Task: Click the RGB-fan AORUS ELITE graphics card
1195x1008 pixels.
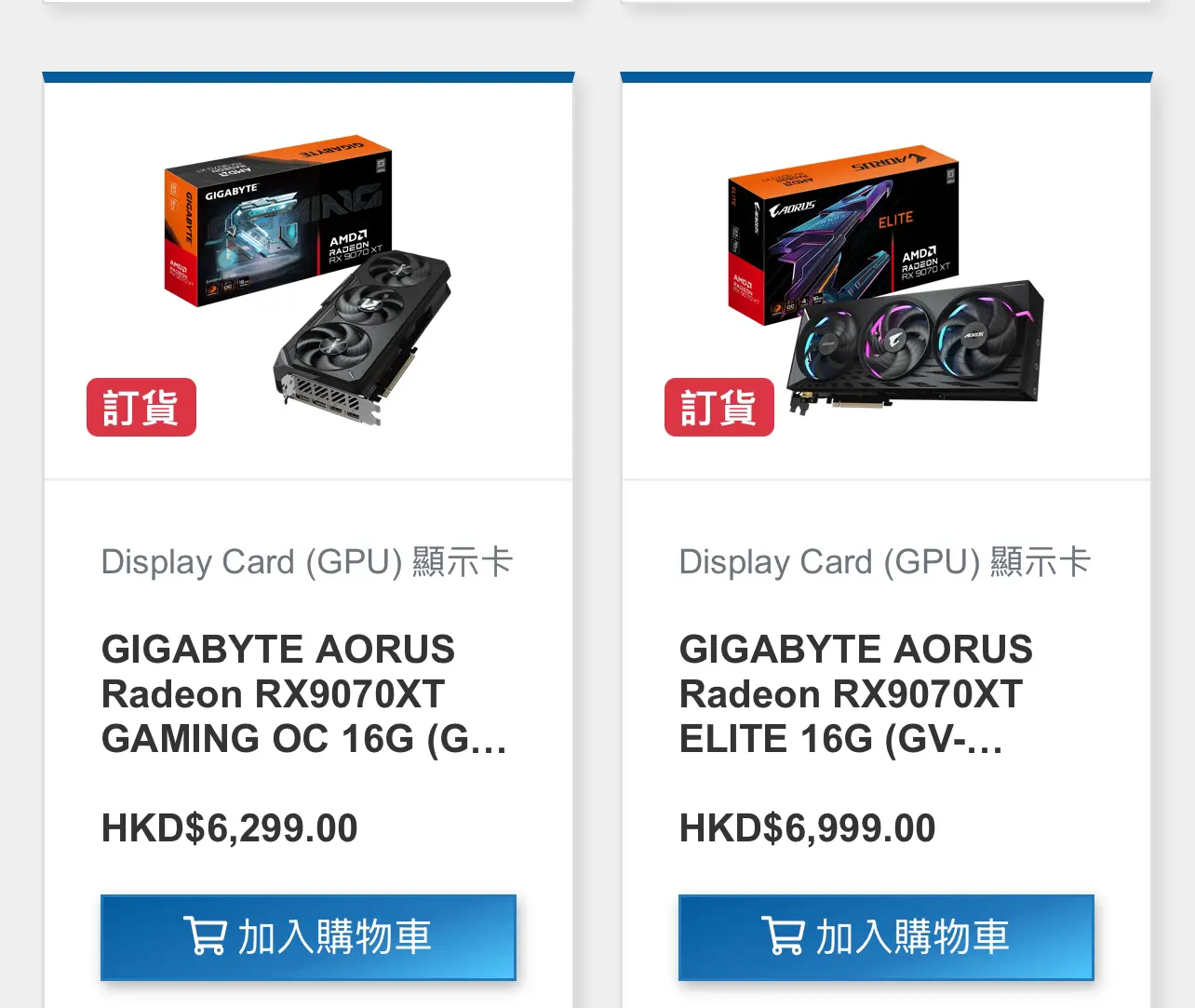Action: [916, 345]
